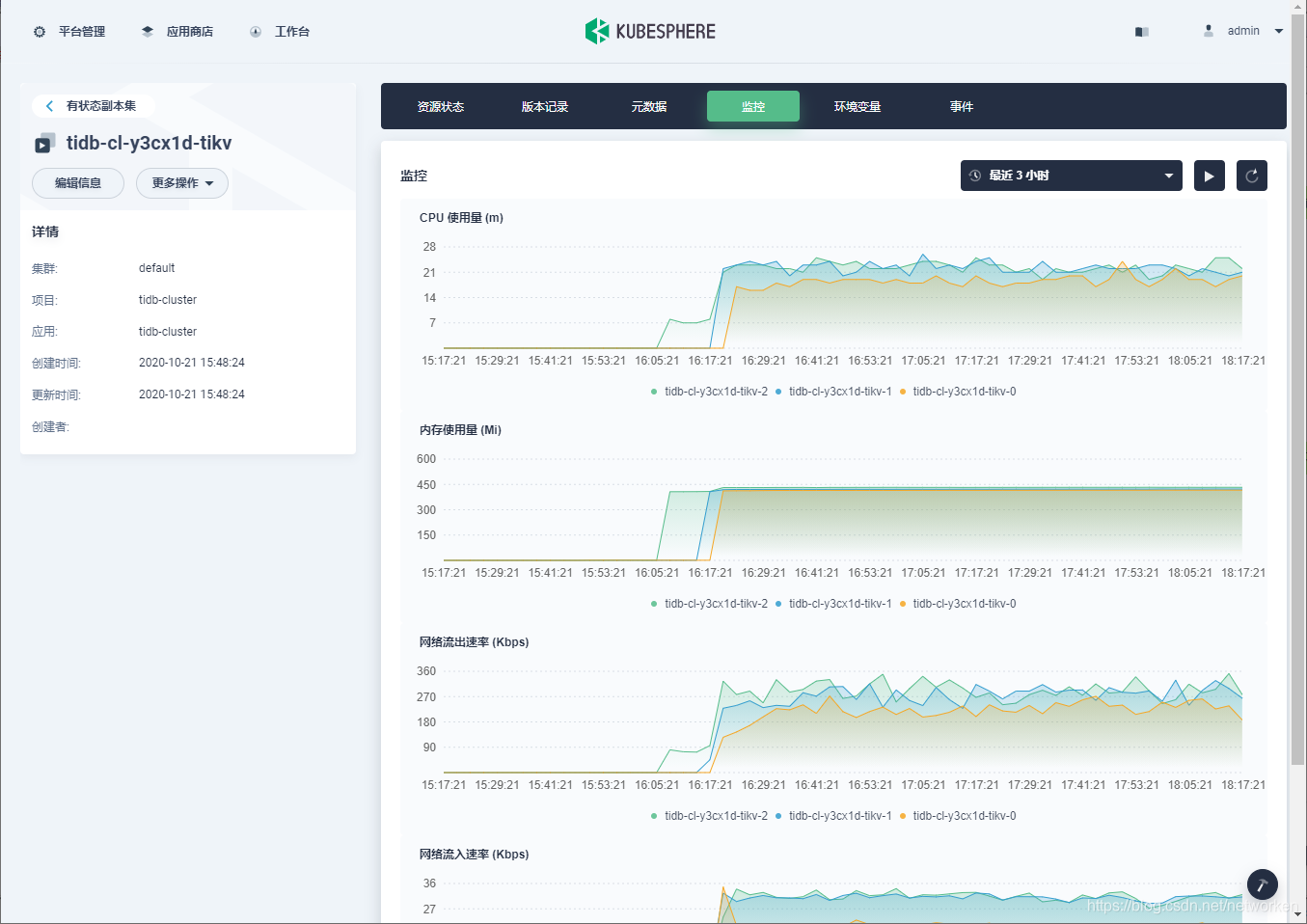Click the statefulset icon beside tidb-cl-y3cx1d-tikv
Screen dimensions: 1307x924
[x=44, y=143]
